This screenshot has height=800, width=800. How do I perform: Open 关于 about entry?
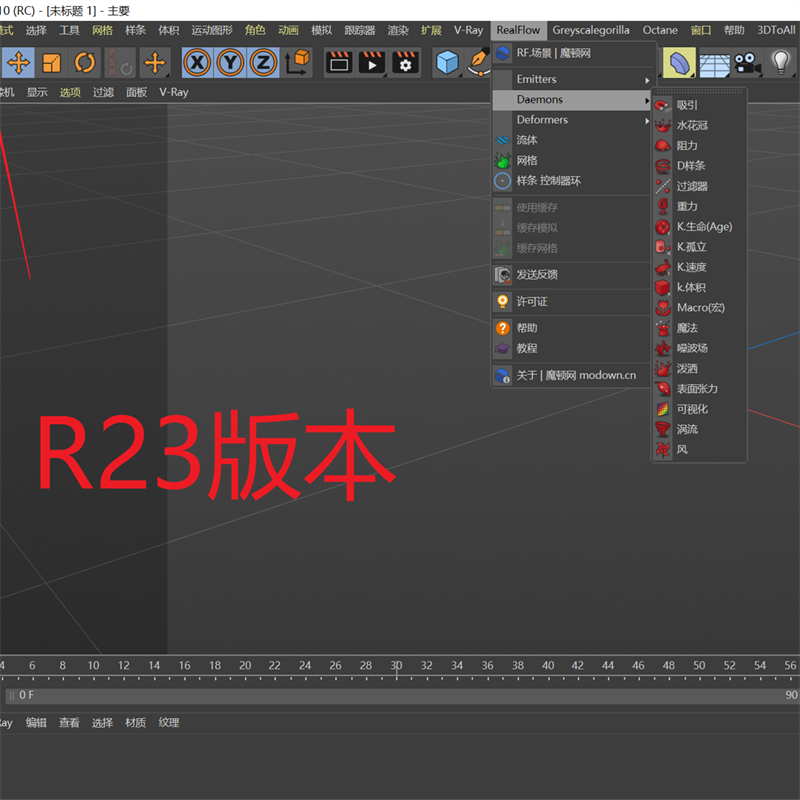[572, 376]
